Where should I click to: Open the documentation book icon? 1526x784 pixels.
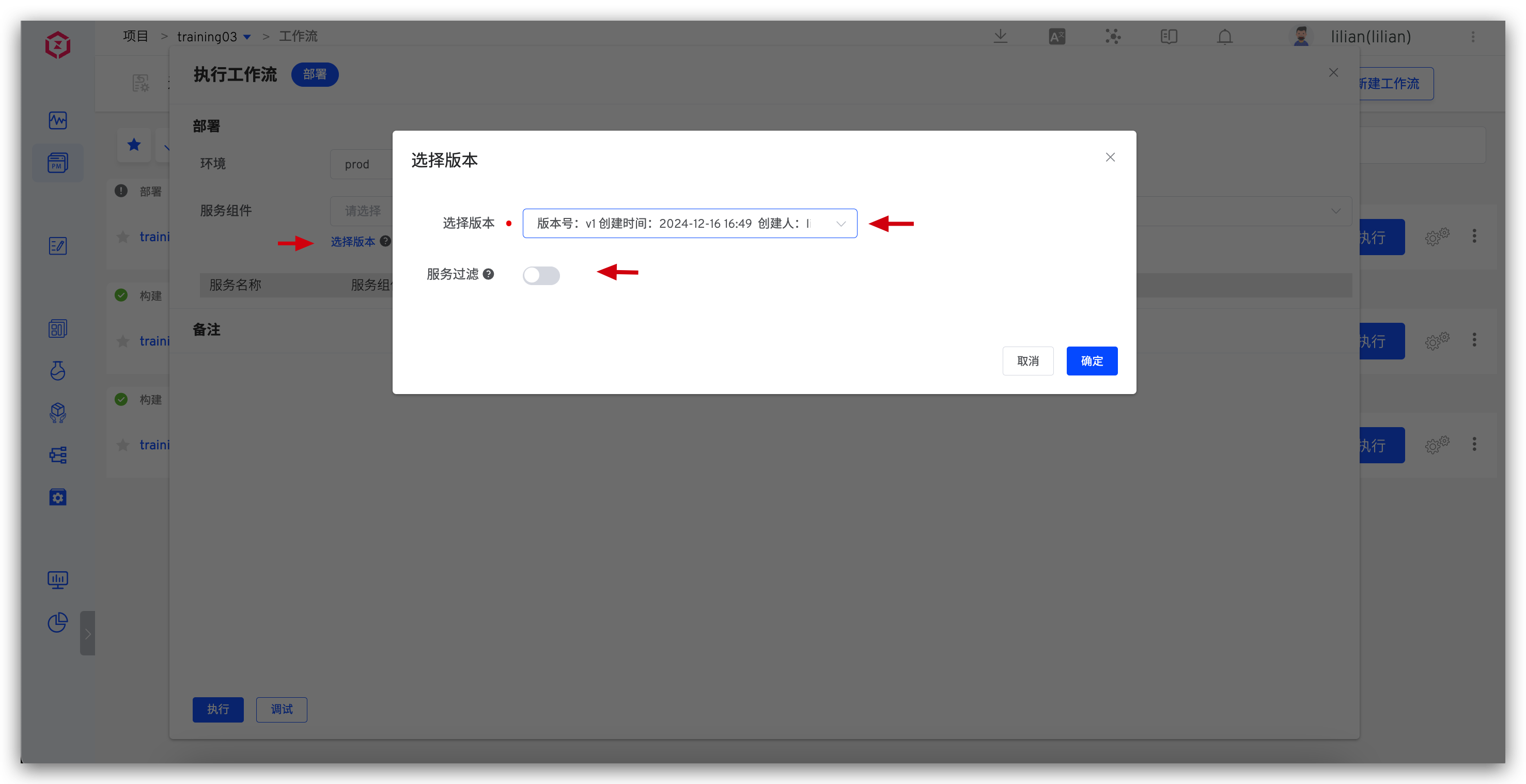(x=1169, y=36)
